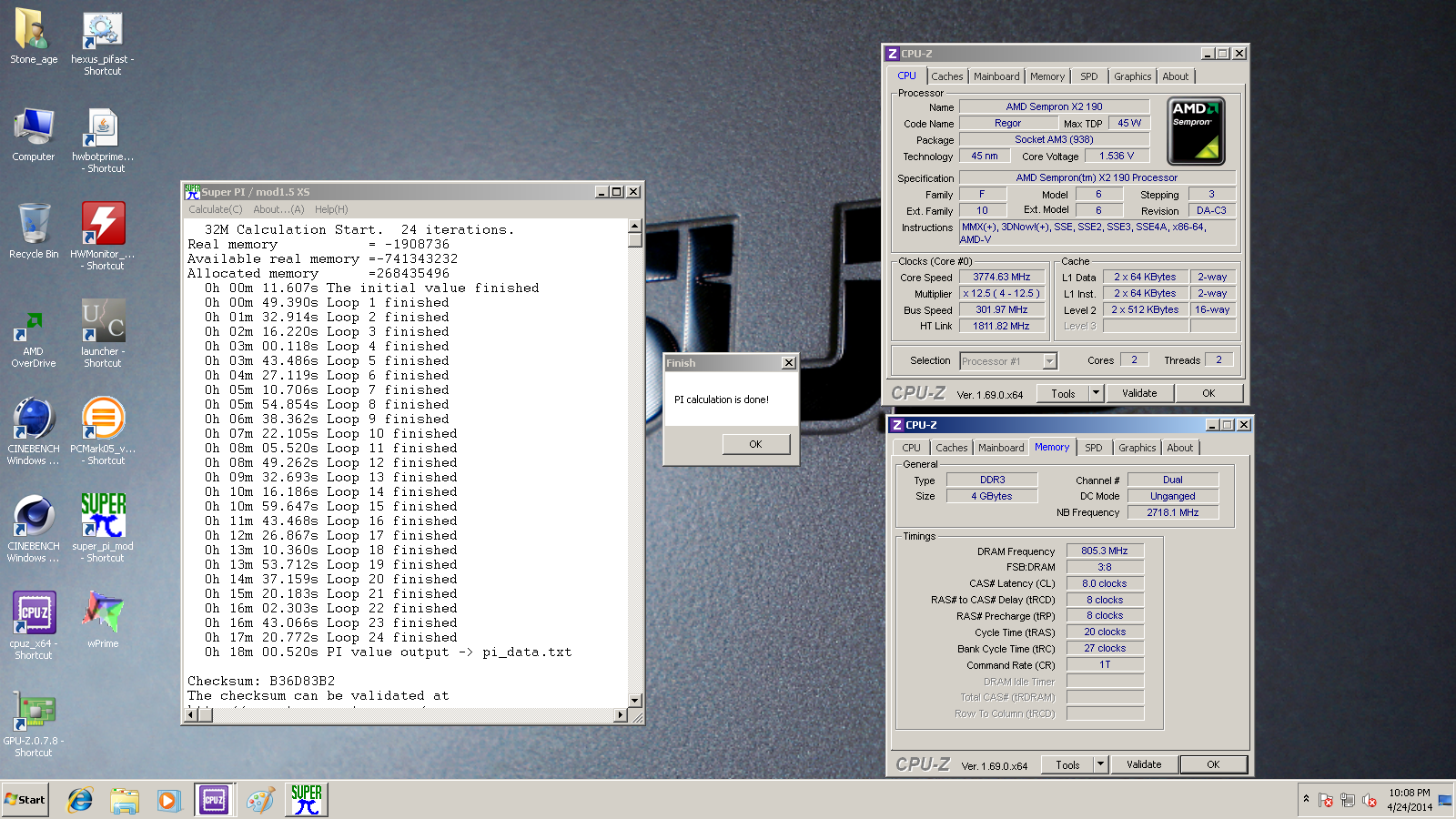Open hexus_pifast shortcut on desktop
Screen dimensions: 1456x819
tap(102, 42)
